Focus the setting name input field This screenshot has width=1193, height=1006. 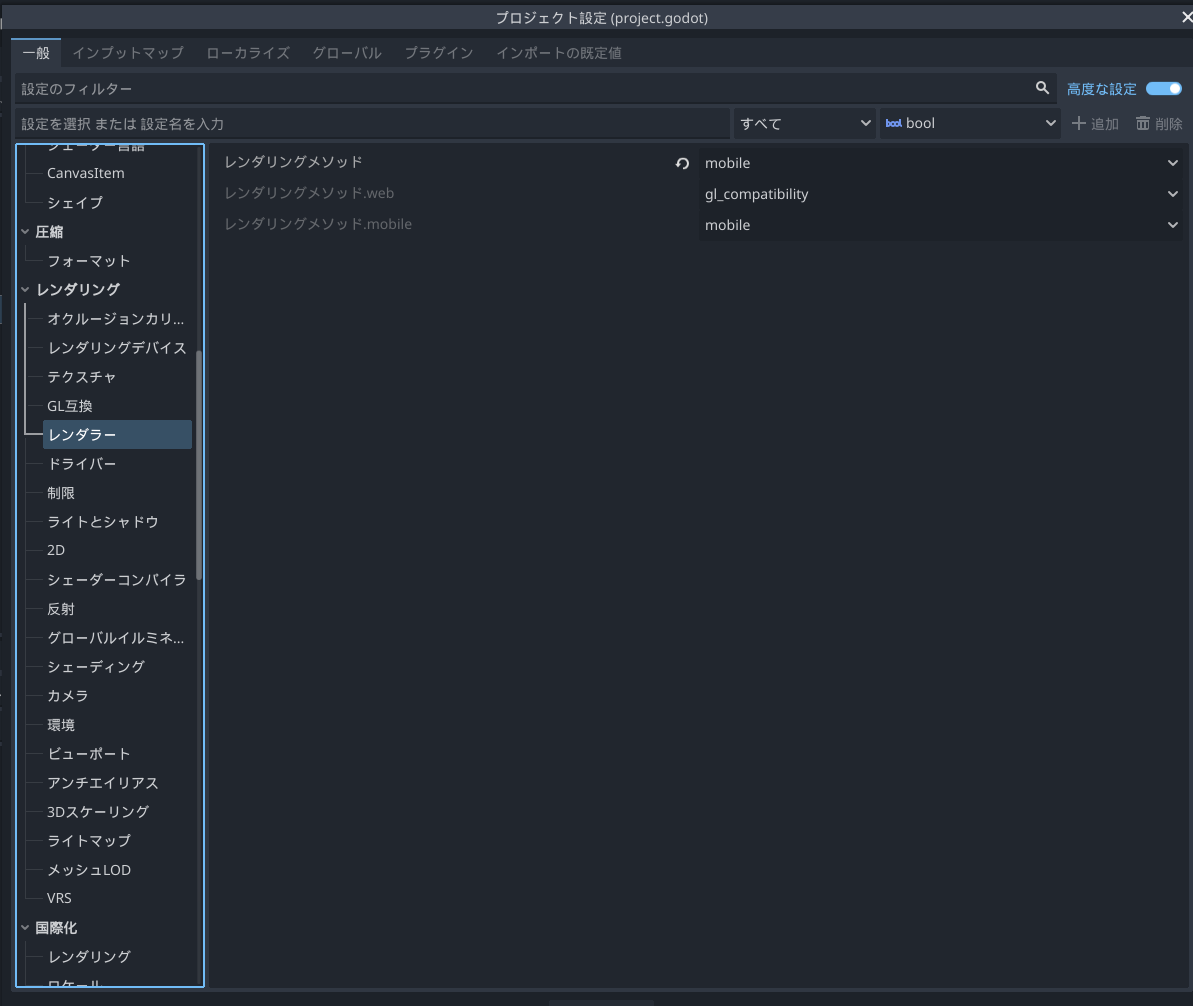point(372,123)
